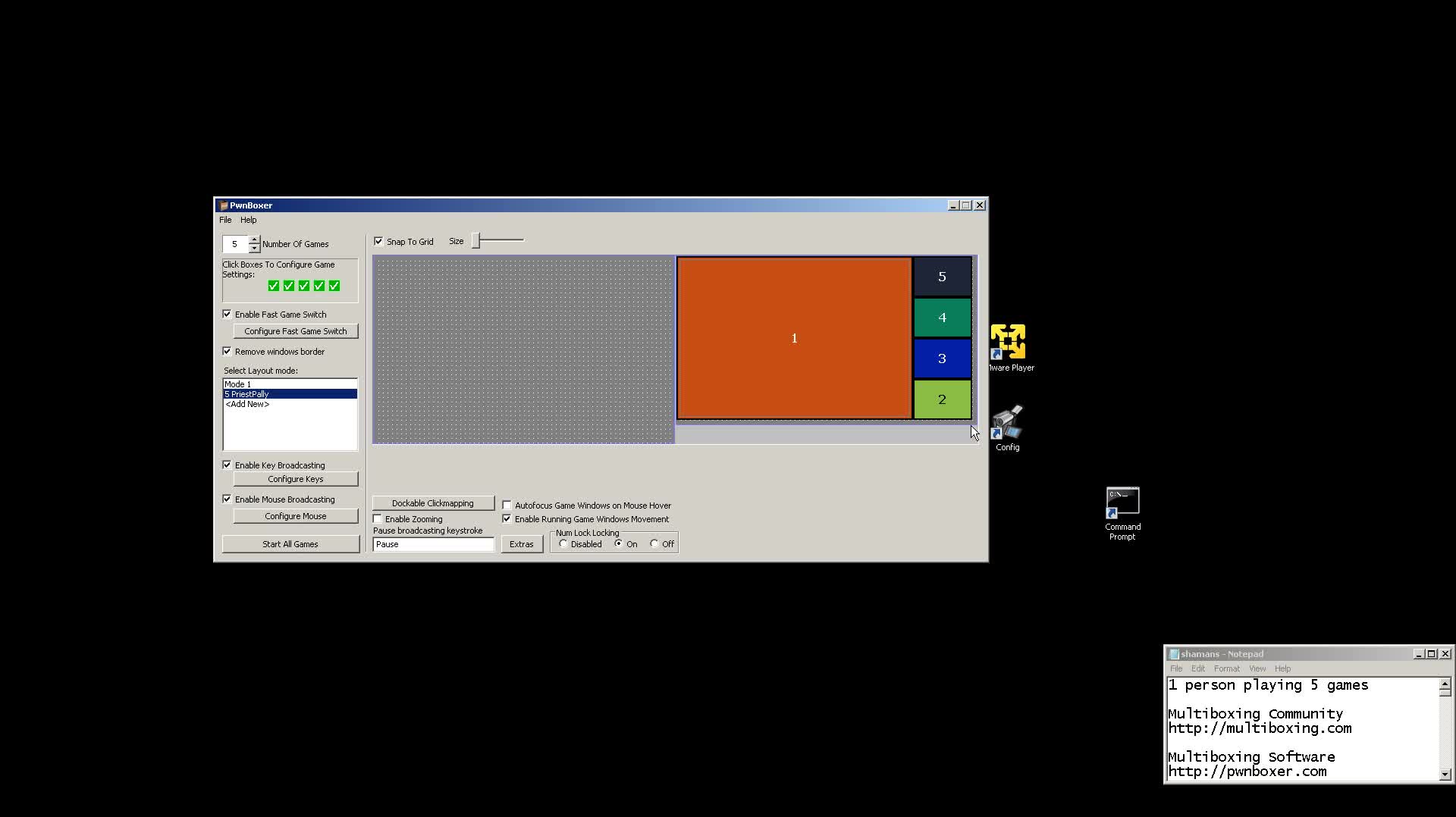Click the PwnBoxer title bar icon

224,205
